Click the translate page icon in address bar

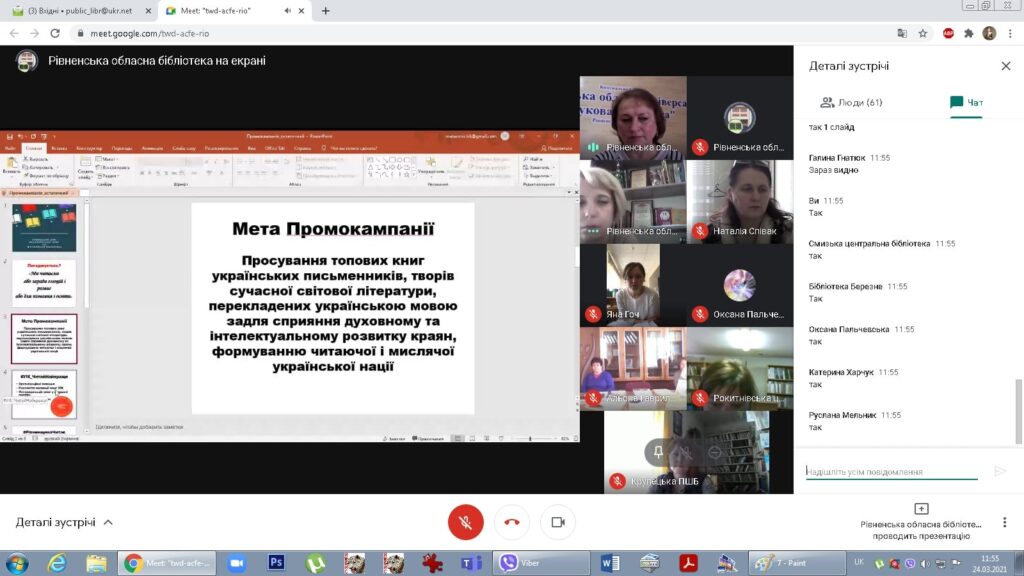tap(902, 32)
